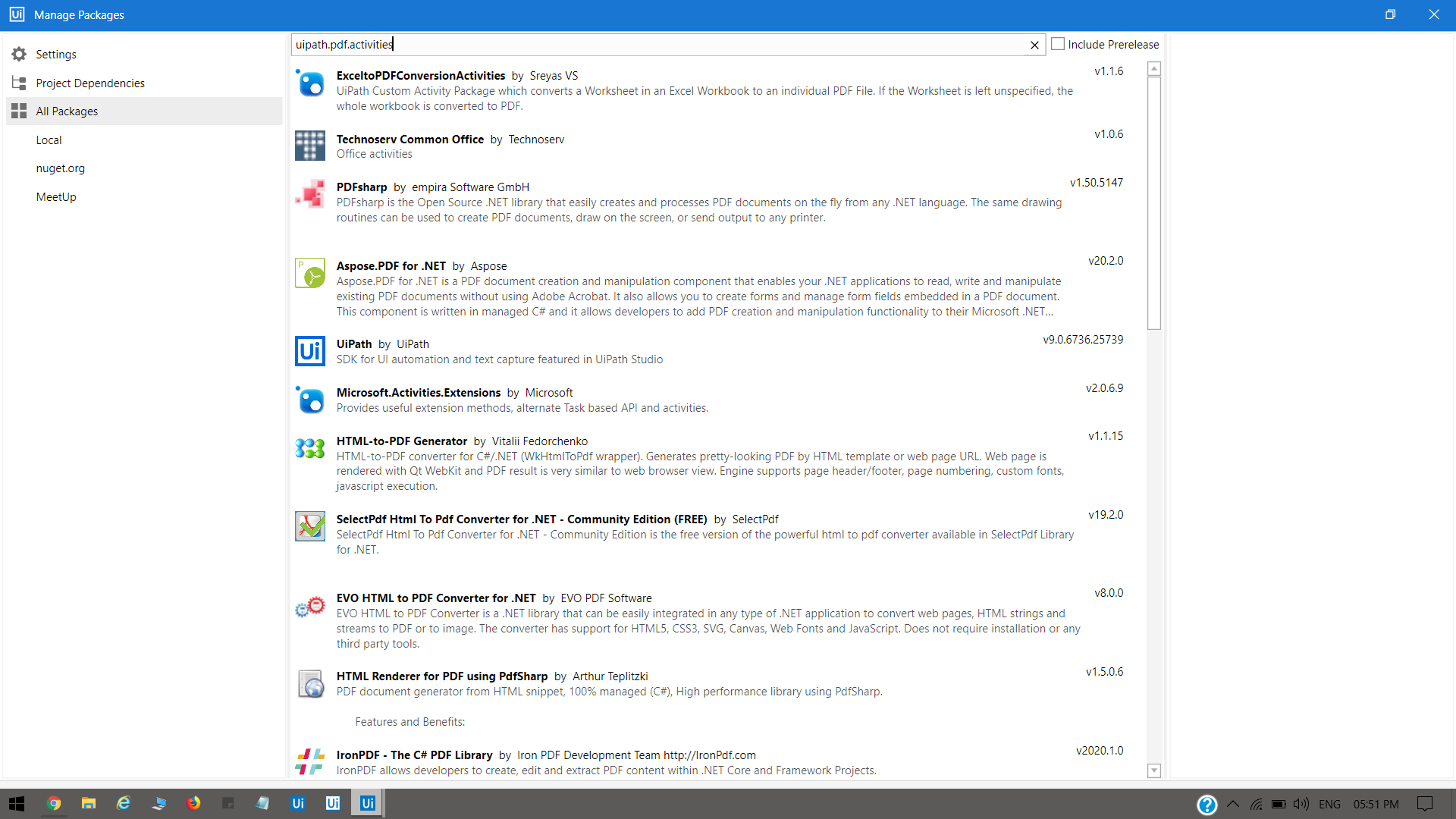The width and height of the screenshot is (1456, 819).
Task: Switch to the active UiPath taskbar window
Action: point(368,804)
